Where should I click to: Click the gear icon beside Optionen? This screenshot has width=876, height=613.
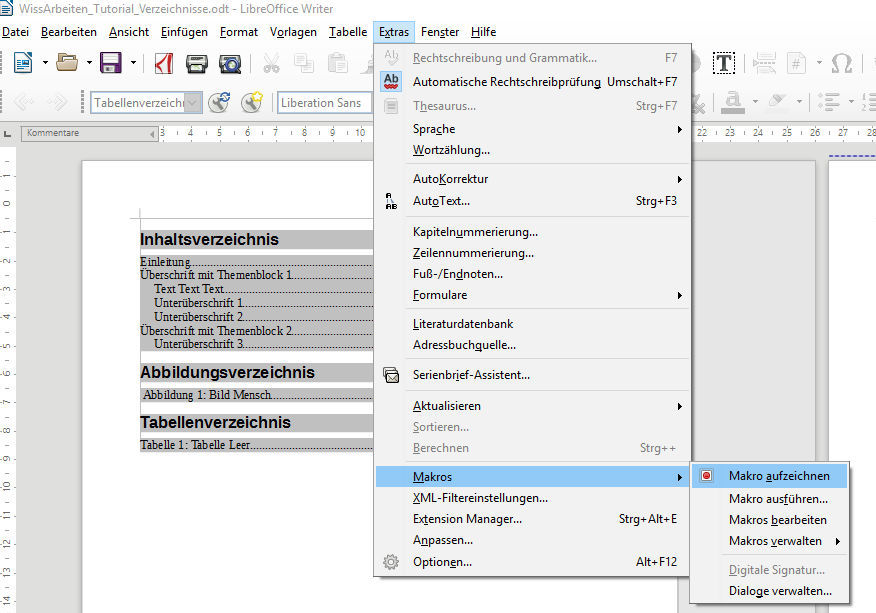(x=391, y=562)
